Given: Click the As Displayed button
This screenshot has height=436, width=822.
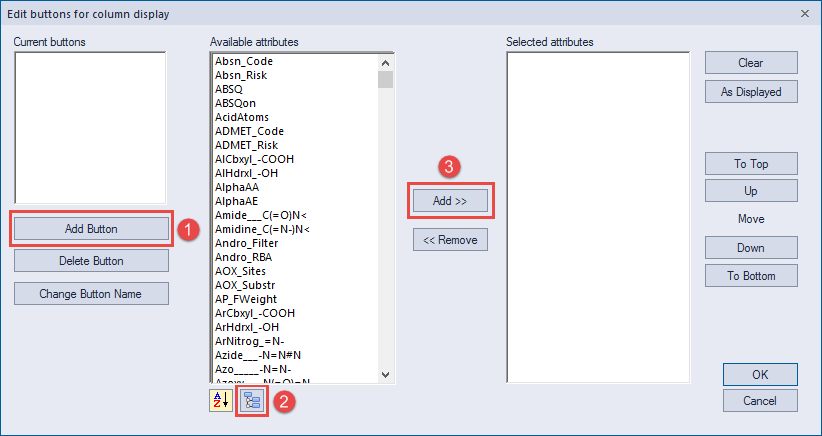Looking at the screenshot, I should (x=751, y=92).
